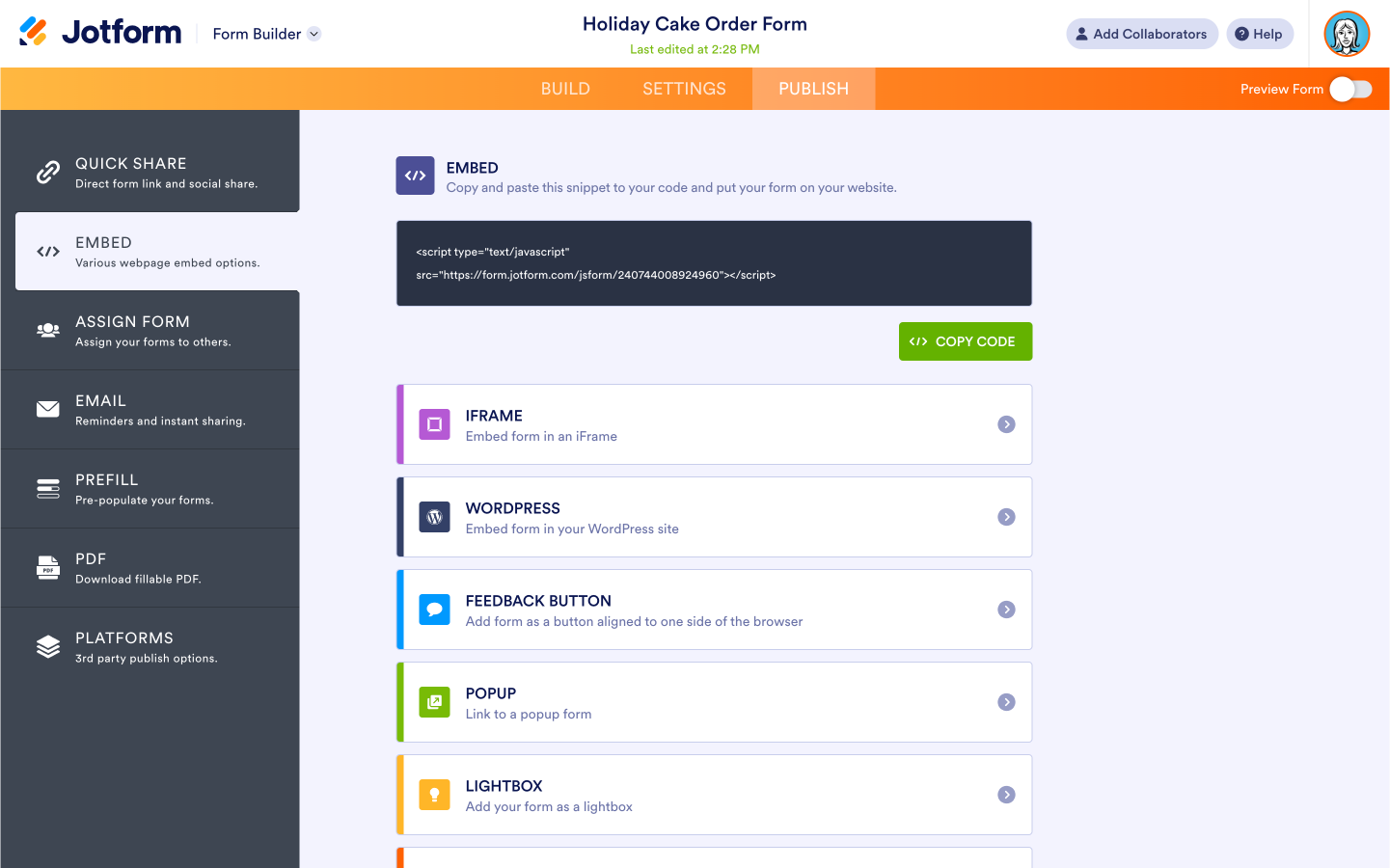Click the Jotform logo
The height and width of the screenshot is (868, 1390).
click(100, 33)
